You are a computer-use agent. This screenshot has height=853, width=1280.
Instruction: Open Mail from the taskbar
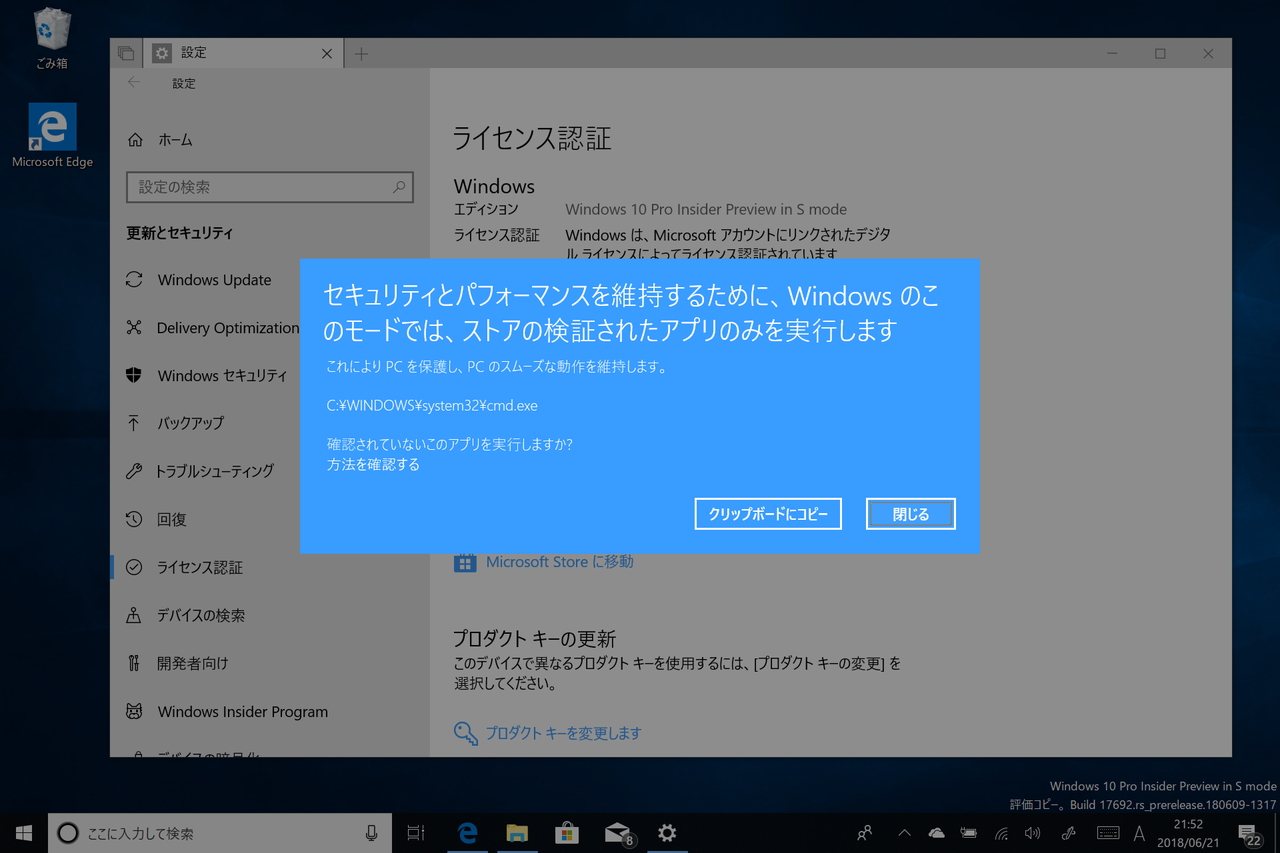[x=617, y=832]
